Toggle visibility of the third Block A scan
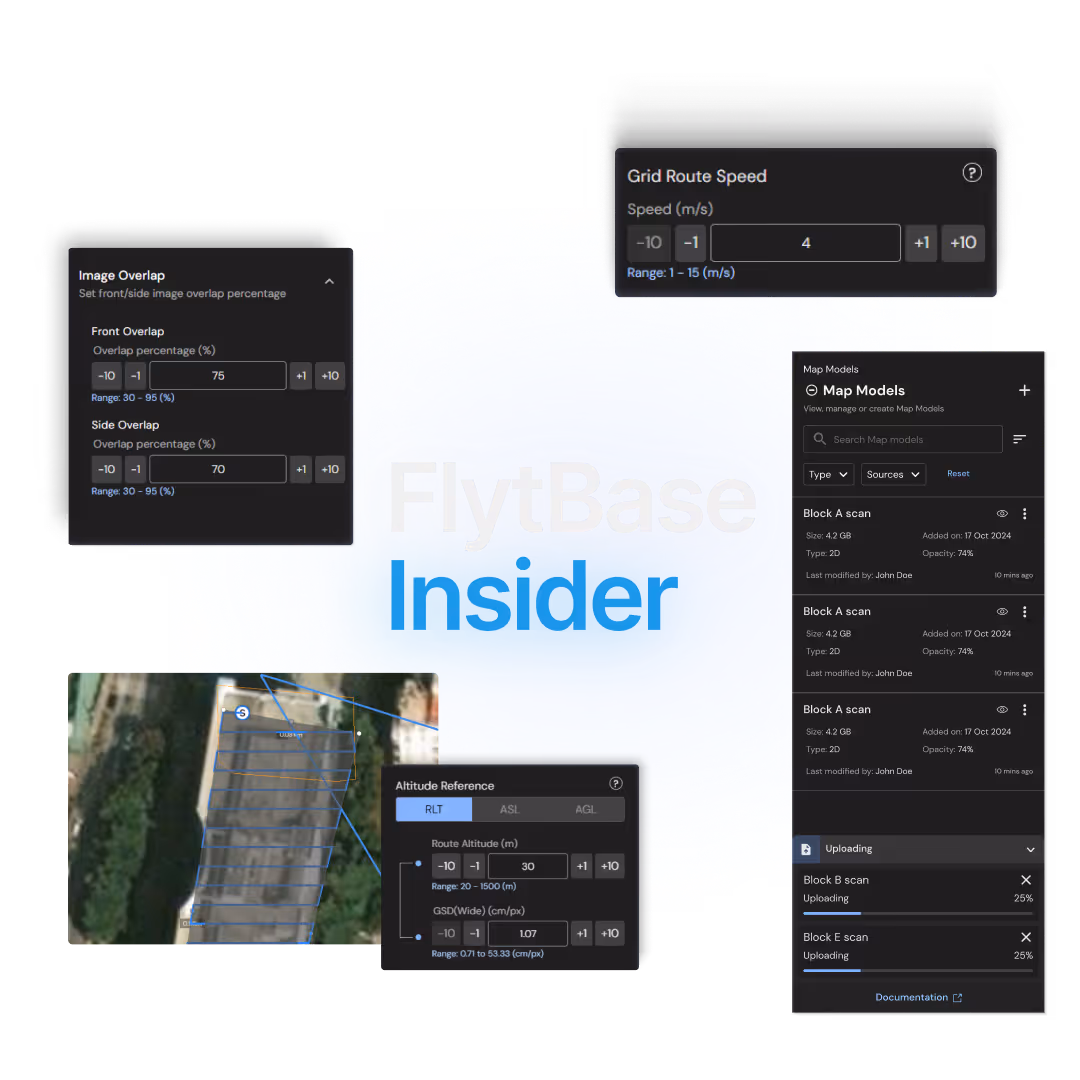Screen dimensions: 1080x1080 click(x=1001, y=709)
